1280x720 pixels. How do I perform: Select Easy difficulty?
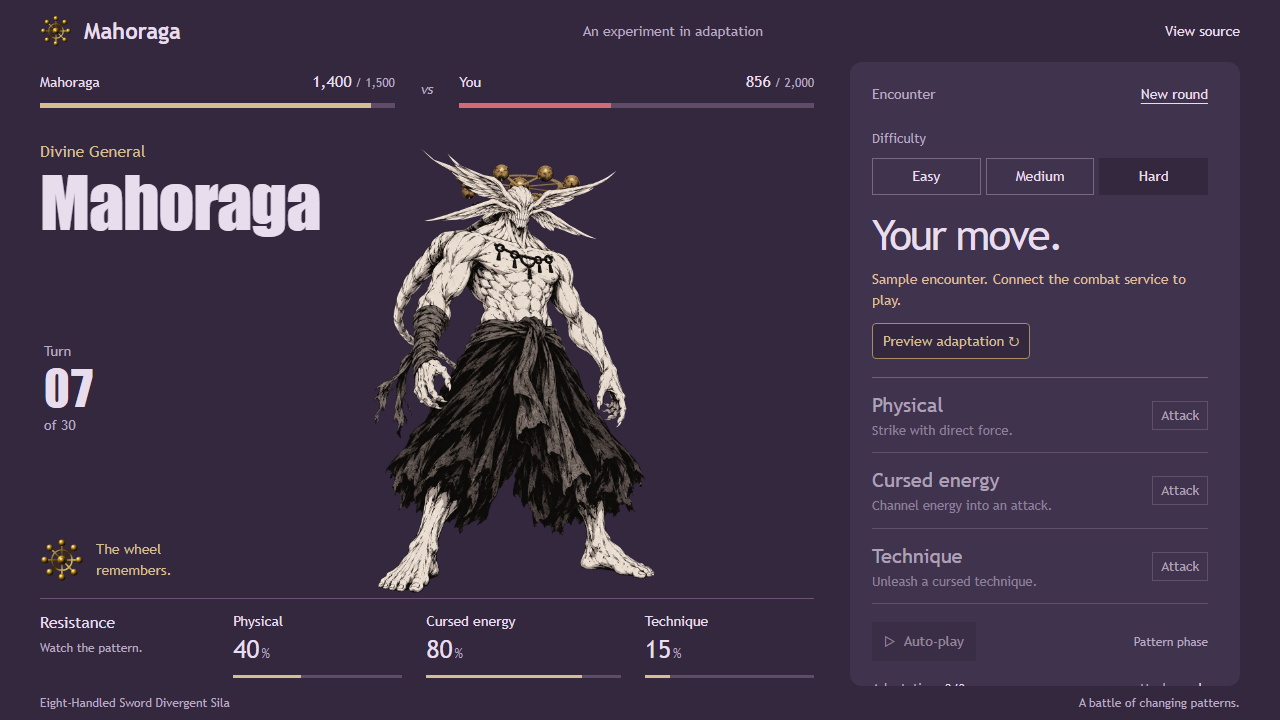tap(926, 176)
